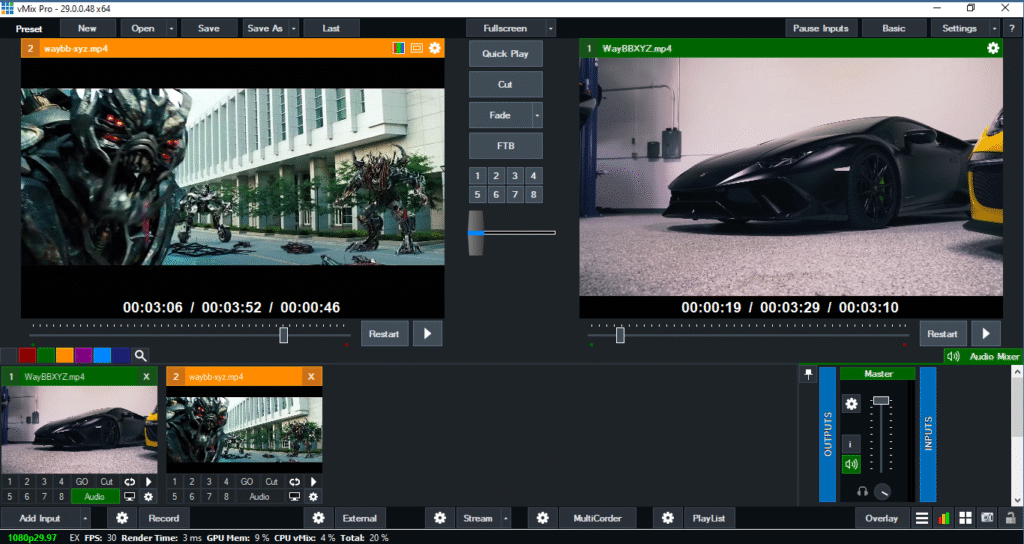Image resolution: width=1024 pixels, height=544 pixels.
Task: Click the four-square grid layout icon
Action: (965, 518)
